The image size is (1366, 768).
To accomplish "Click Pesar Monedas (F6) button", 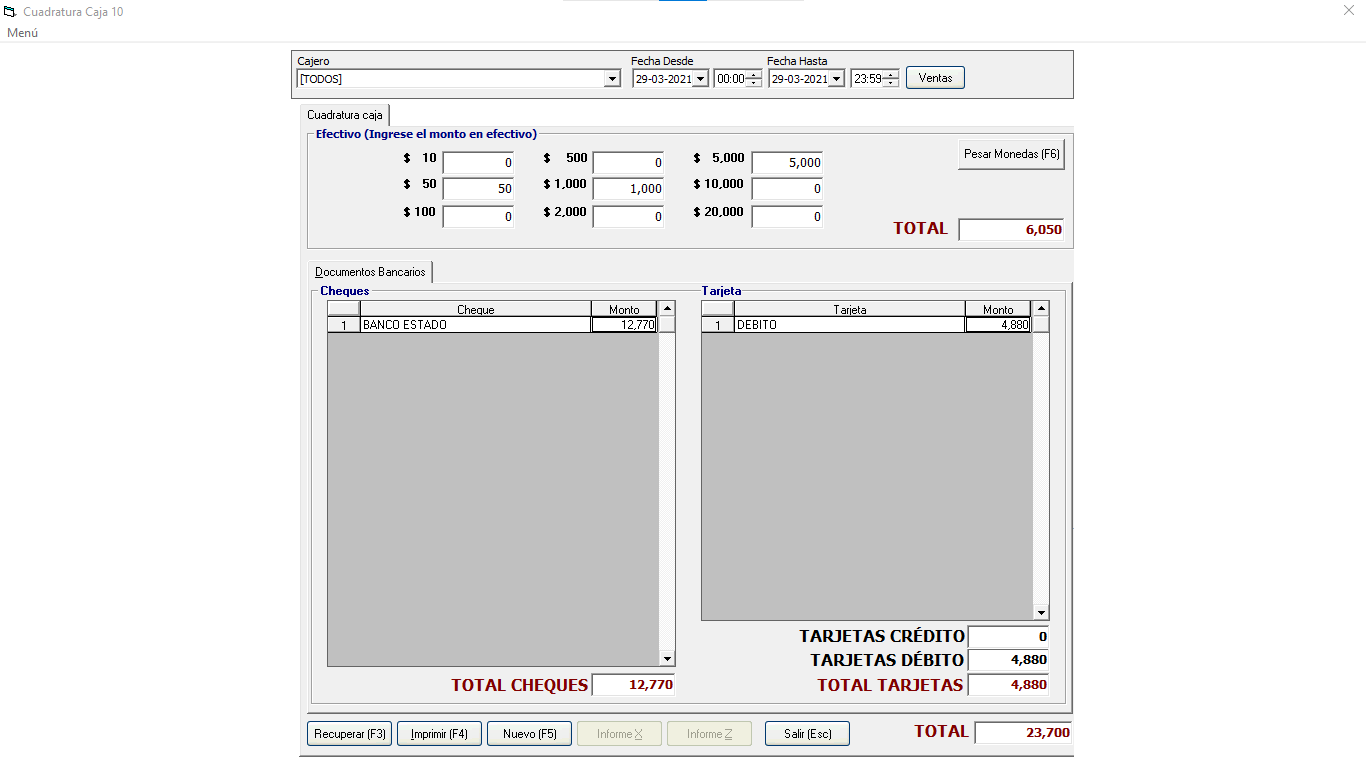I will coord(1011,154).
